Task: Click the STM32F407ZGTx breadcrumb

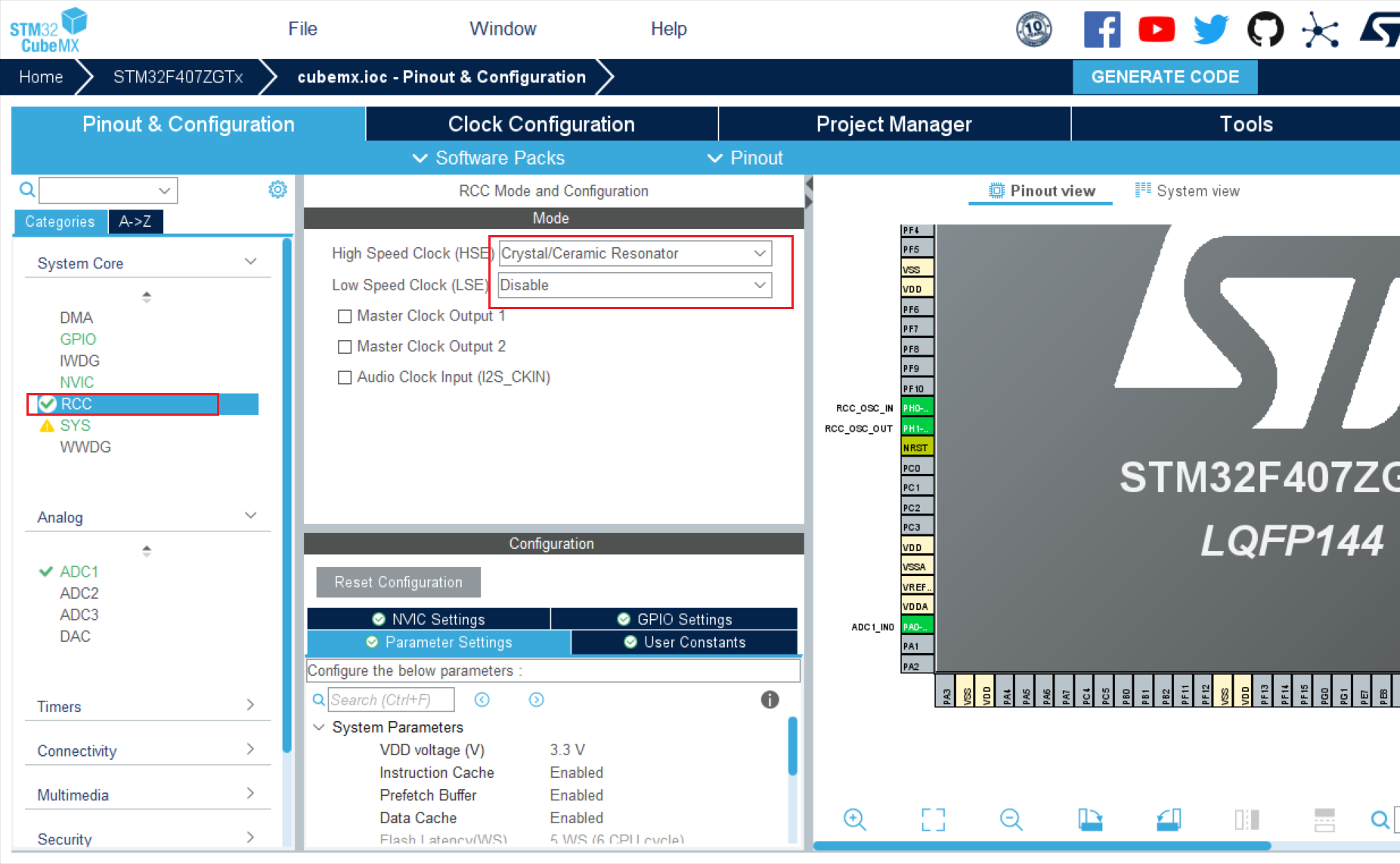Action: click(178, 77)
